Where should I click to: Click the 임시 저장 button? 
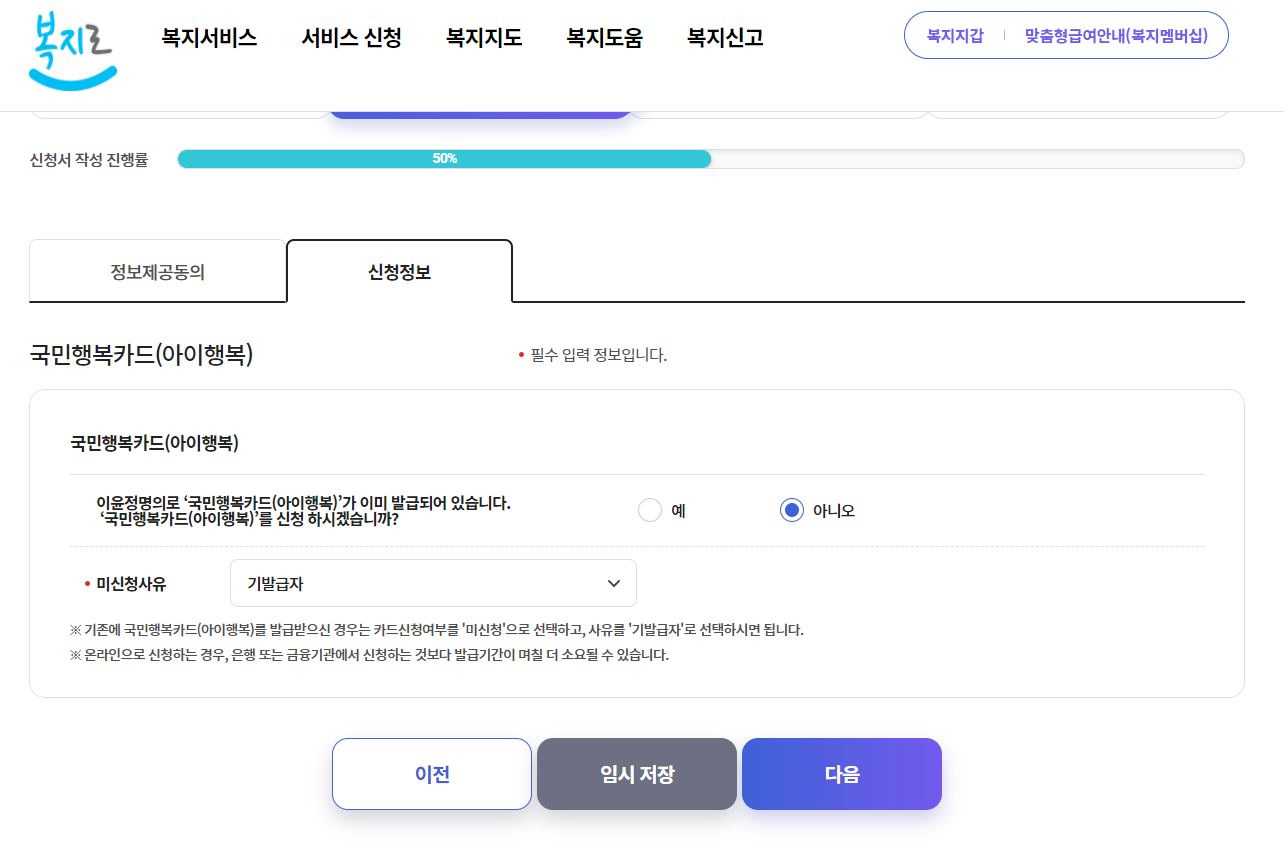(637, 774)
